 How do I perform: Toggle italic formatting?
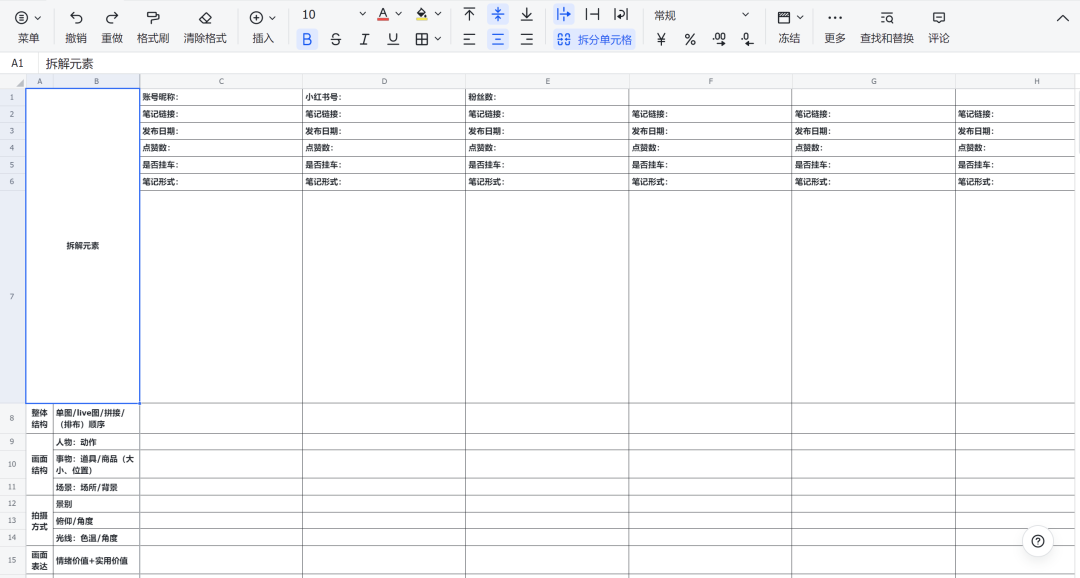[x=364, y=39]
